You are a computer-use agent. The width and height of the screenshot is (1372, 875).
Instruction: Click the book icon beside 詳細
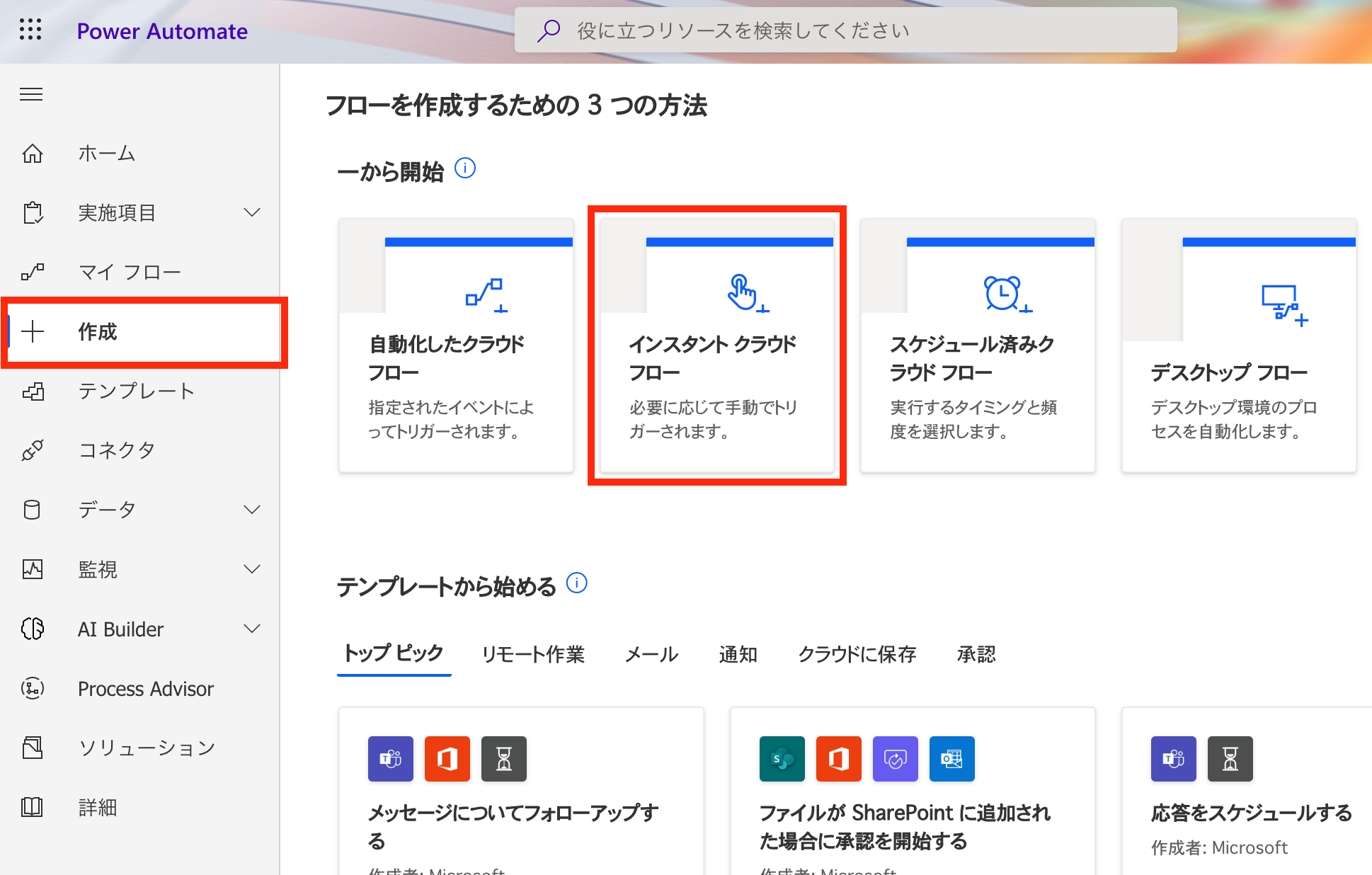pos(32,807)
